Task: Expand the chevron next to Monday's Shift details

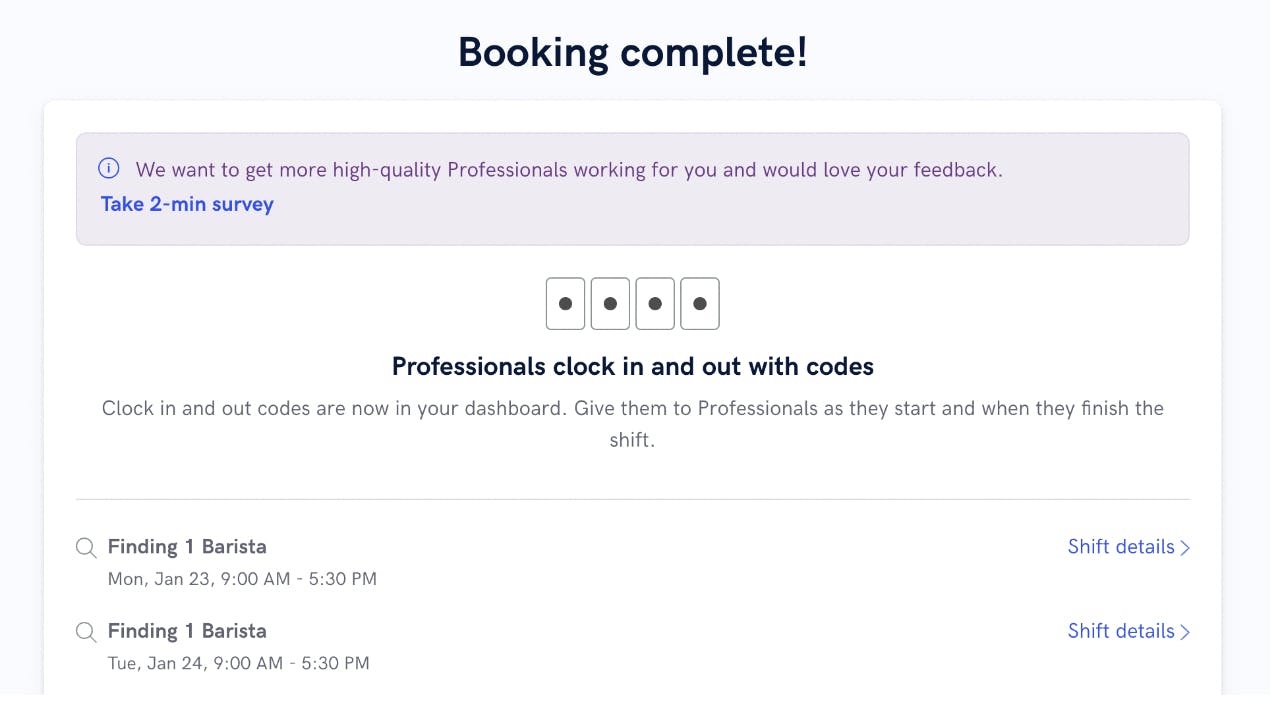Action: pos(1185,548)
